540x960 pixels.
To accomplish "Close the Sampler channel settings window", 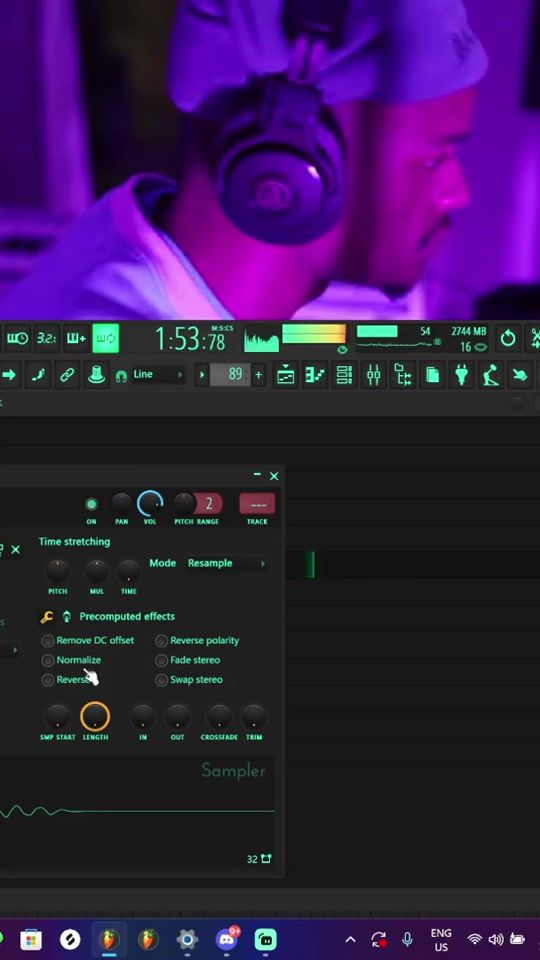I will (274, 476).
